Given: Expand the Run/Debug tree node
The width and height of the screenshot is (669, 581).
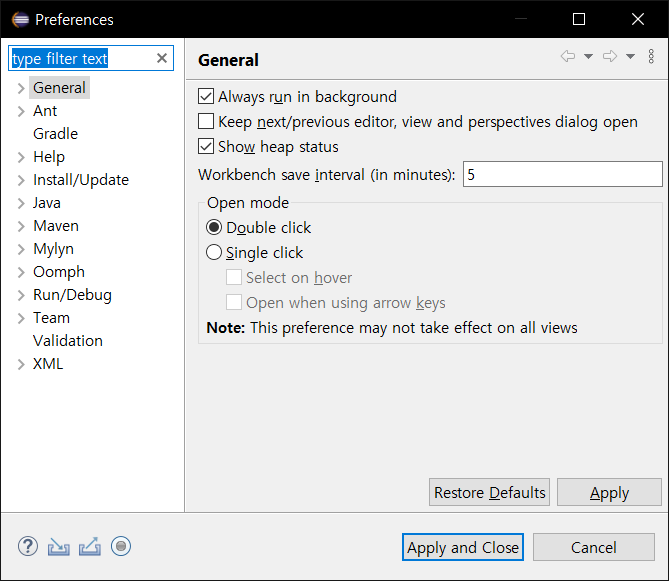Looking at the screenshot, I should tap(21, 296).
